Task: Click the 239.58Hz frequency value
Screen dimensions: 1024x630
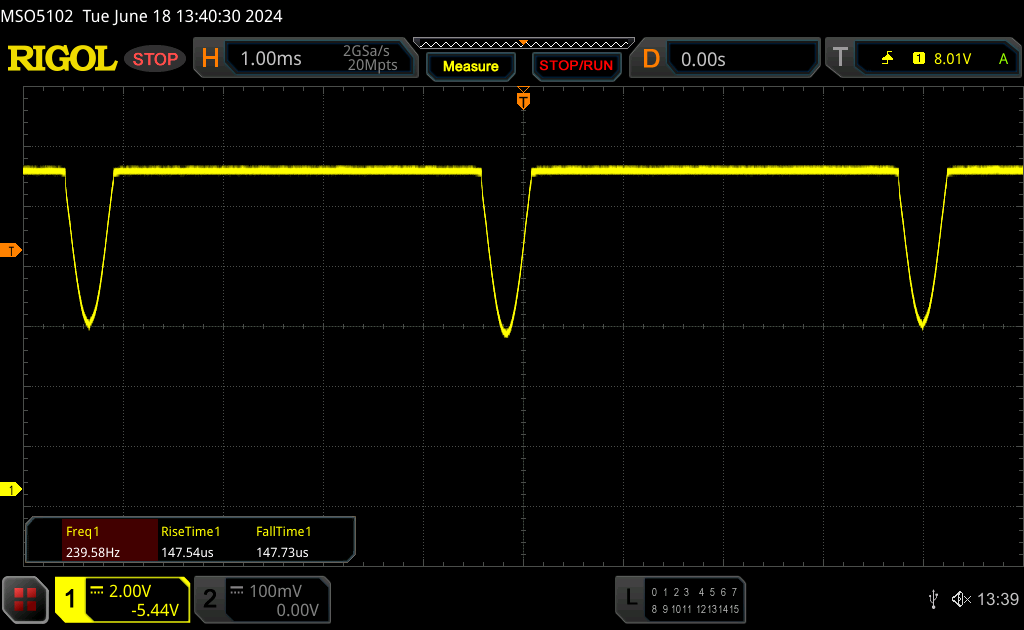Action: pos(93,552)
